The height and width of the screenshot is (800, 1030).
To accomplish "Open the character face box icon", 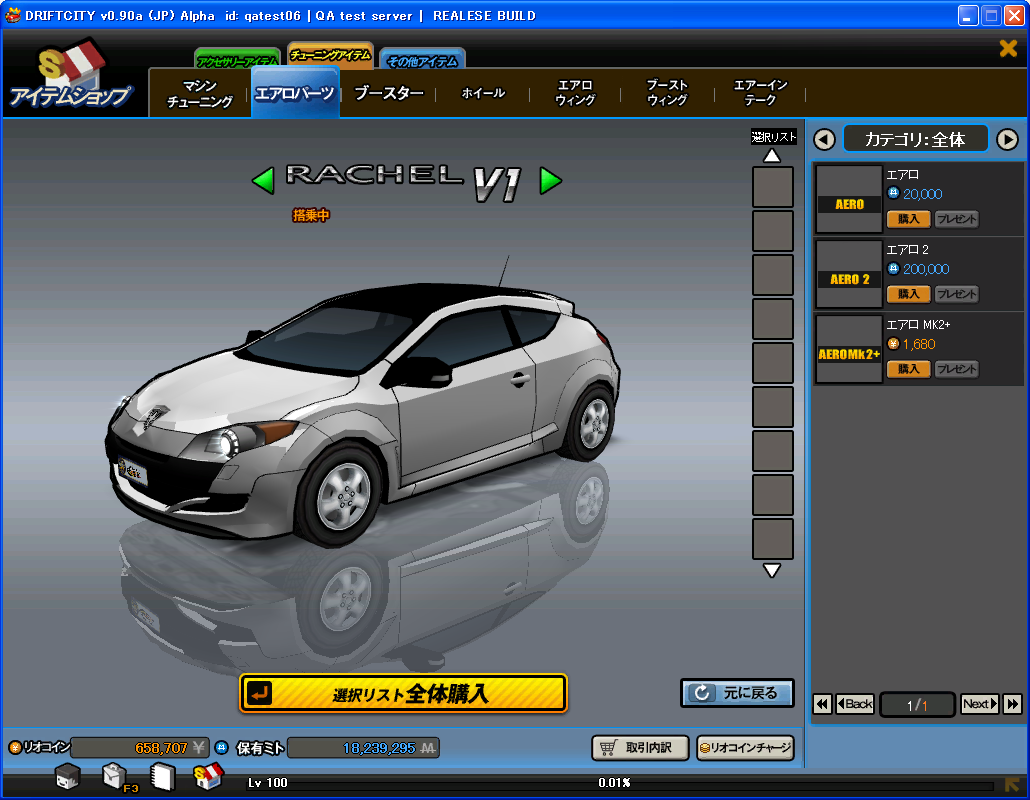I will point(68,777).
